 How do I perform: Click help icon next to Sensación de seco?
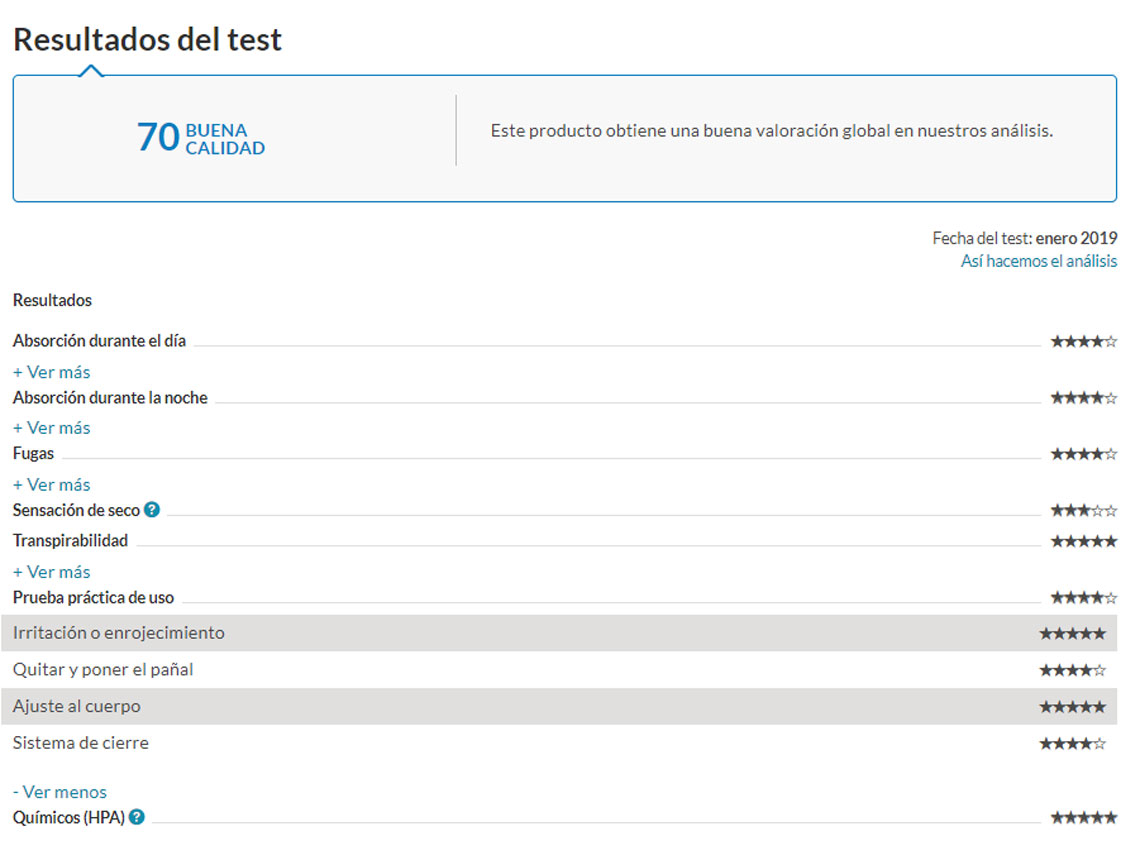(x=152, y=510)
